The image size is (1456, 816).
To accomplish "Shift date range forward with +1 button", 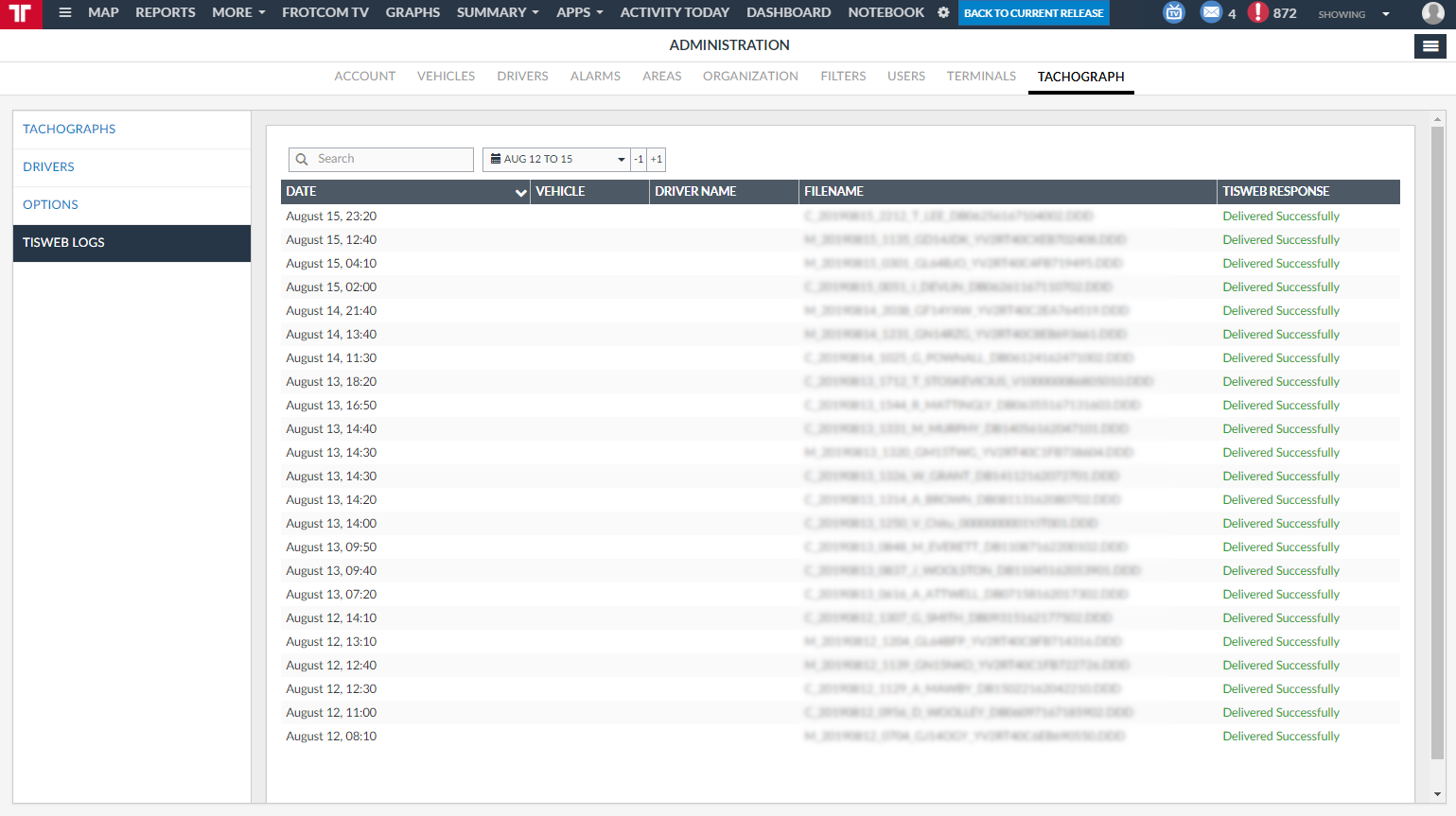I will (657, 160).
